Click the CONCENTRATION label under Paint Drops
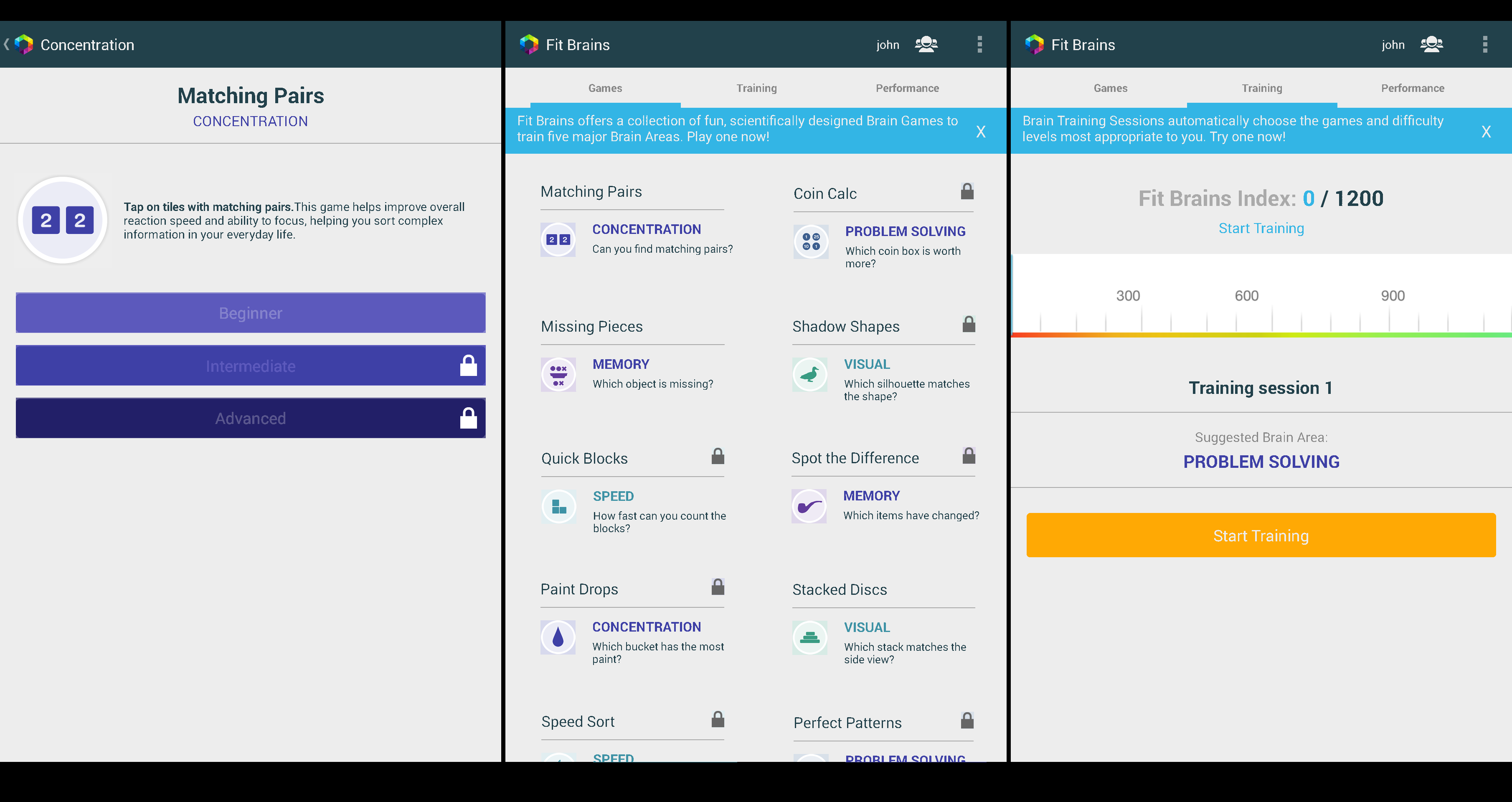The width and height of the screenshot is (1512, 802). coord(646,627)
